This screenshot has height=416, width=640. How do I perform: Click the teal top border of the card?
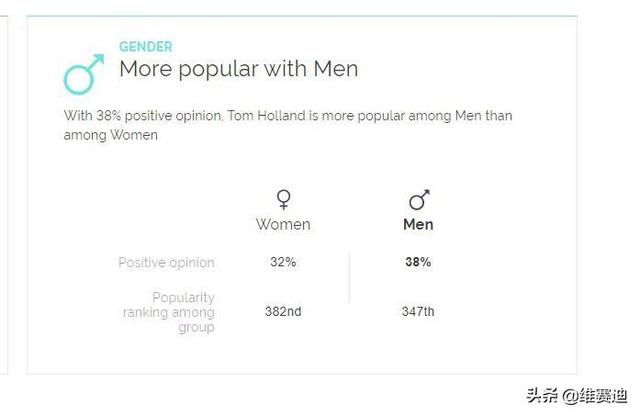pos(302,16)
